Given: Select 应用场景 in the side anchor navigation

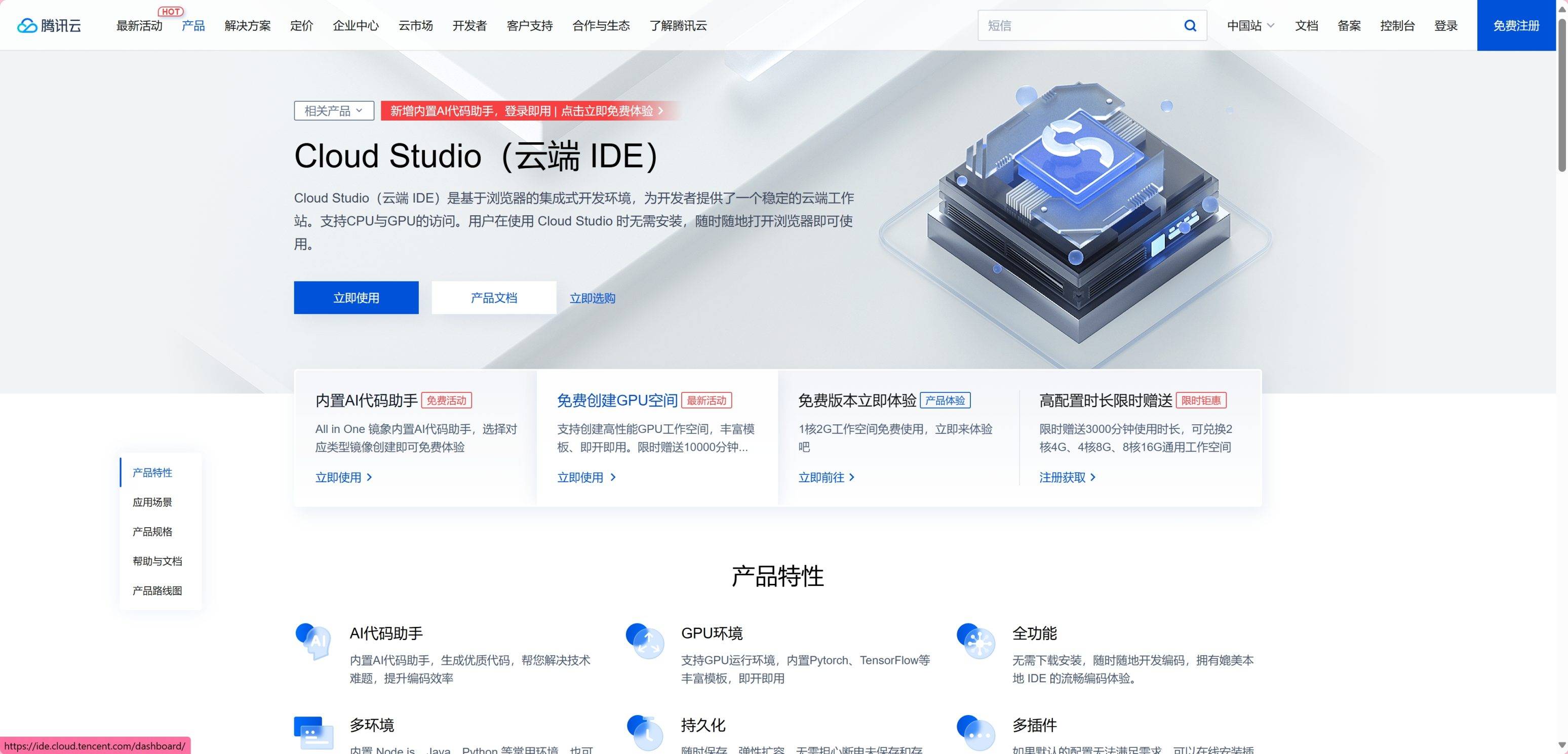Looking at the screenshot, I should click(x=152, y=502).
